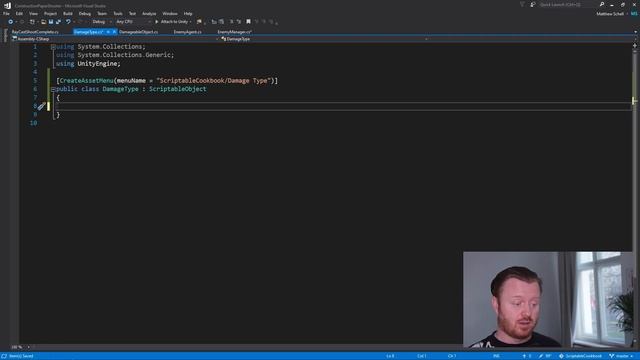Screen dimensions: 640x360
Task: Open the Assembly-CSharp project dropdown
Action: [115, 39]
